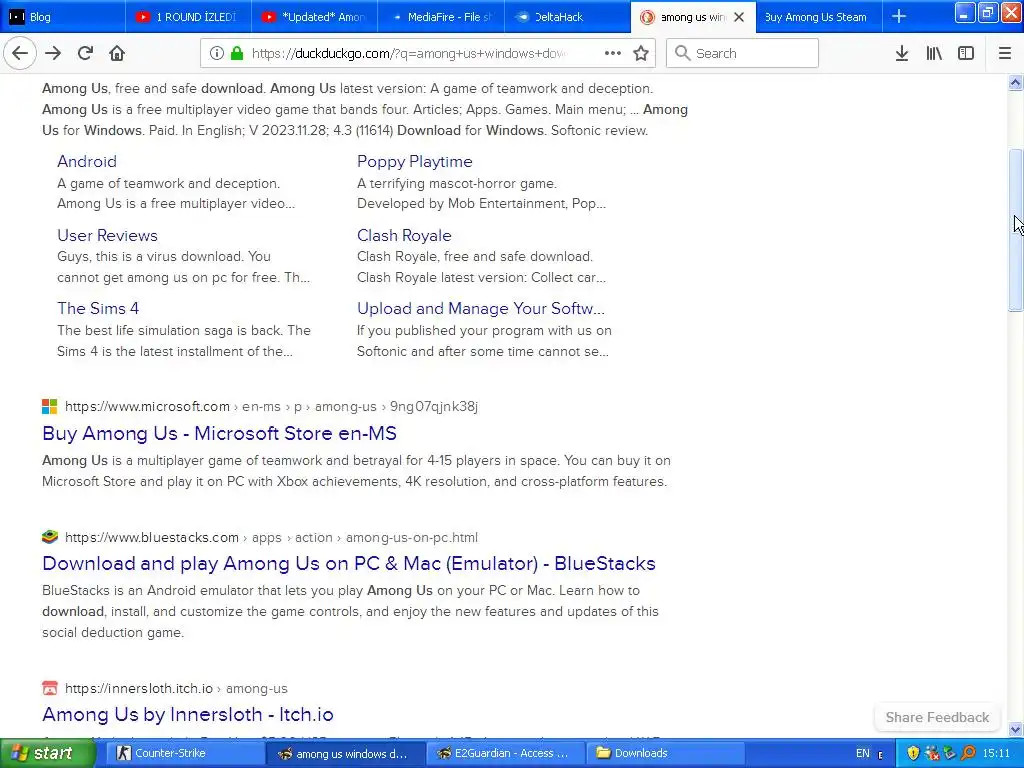Go forward with the forward arrow
This screenshot has height=768, width=1024.
coord(53,53)
